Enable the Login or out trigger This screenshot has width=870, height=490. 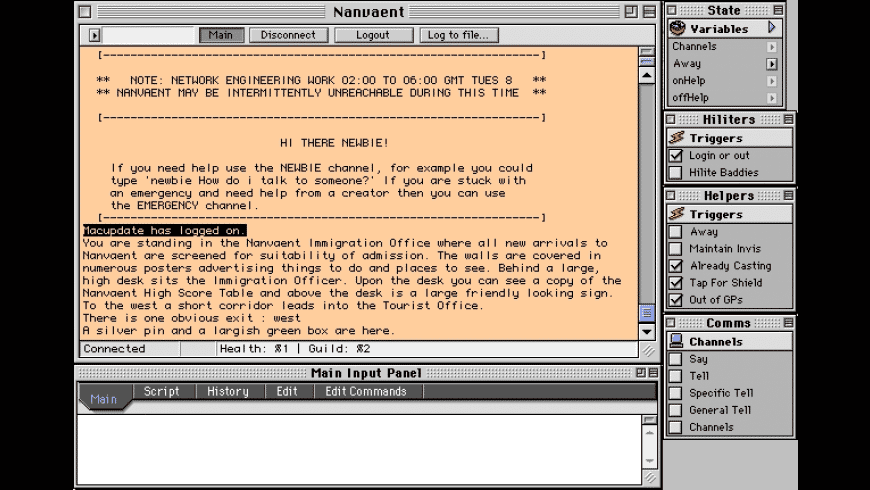point(675,156)
